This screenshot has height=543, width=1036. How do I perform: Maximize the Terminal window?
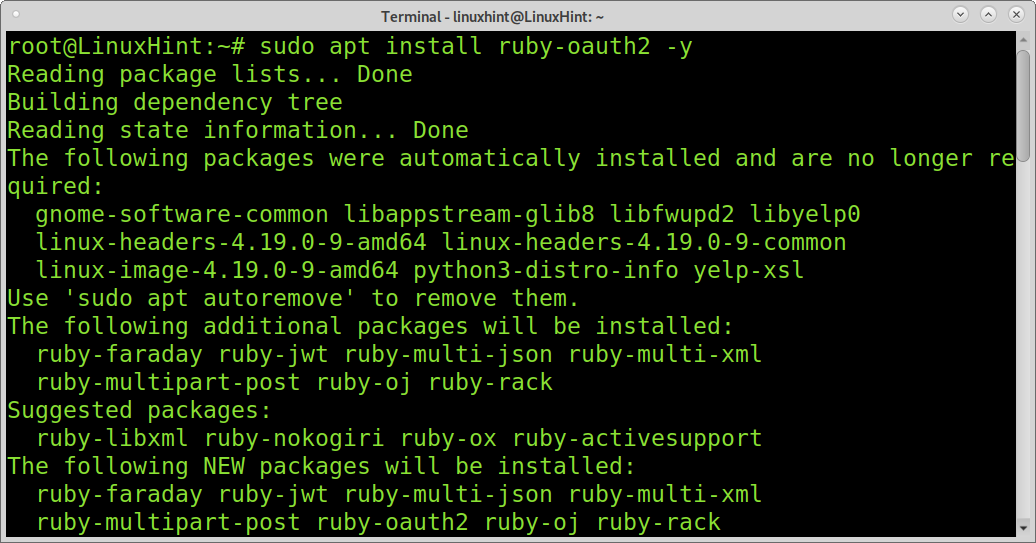click(x=988, y=14)
